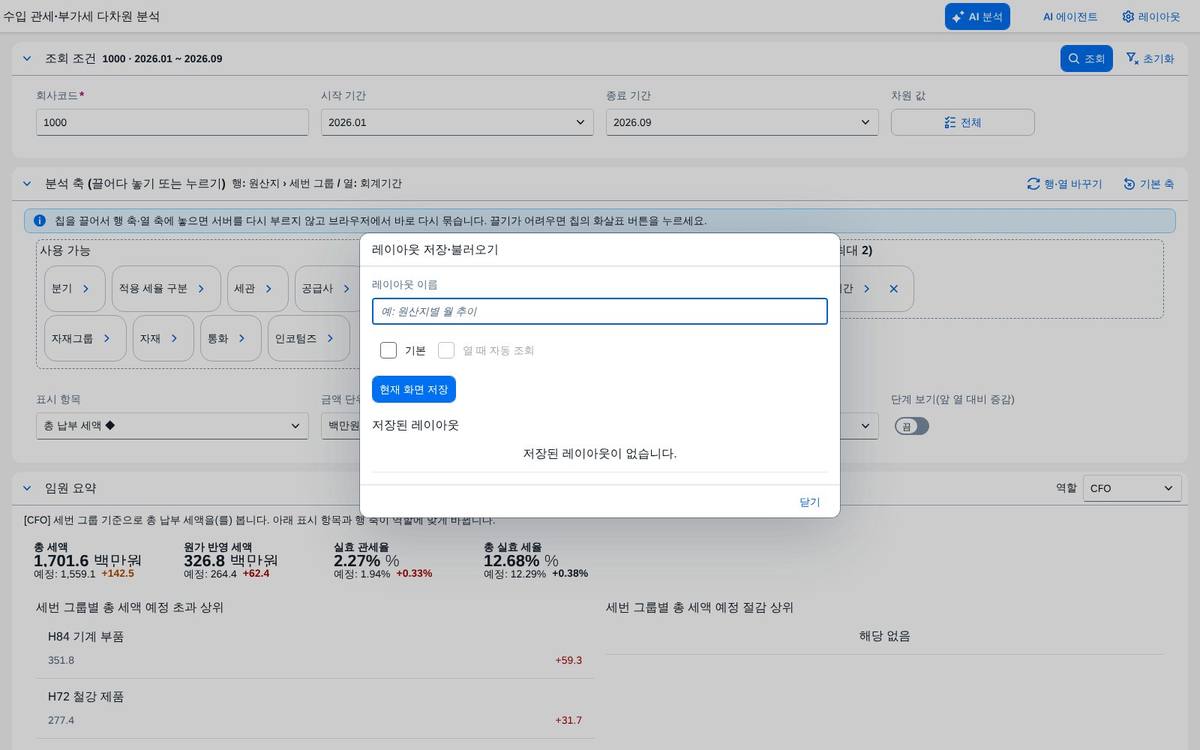Open the 표시 항목 dropdown
Image resolution: width=1200 pixels, height=750 pixels.
coord(172,426)
